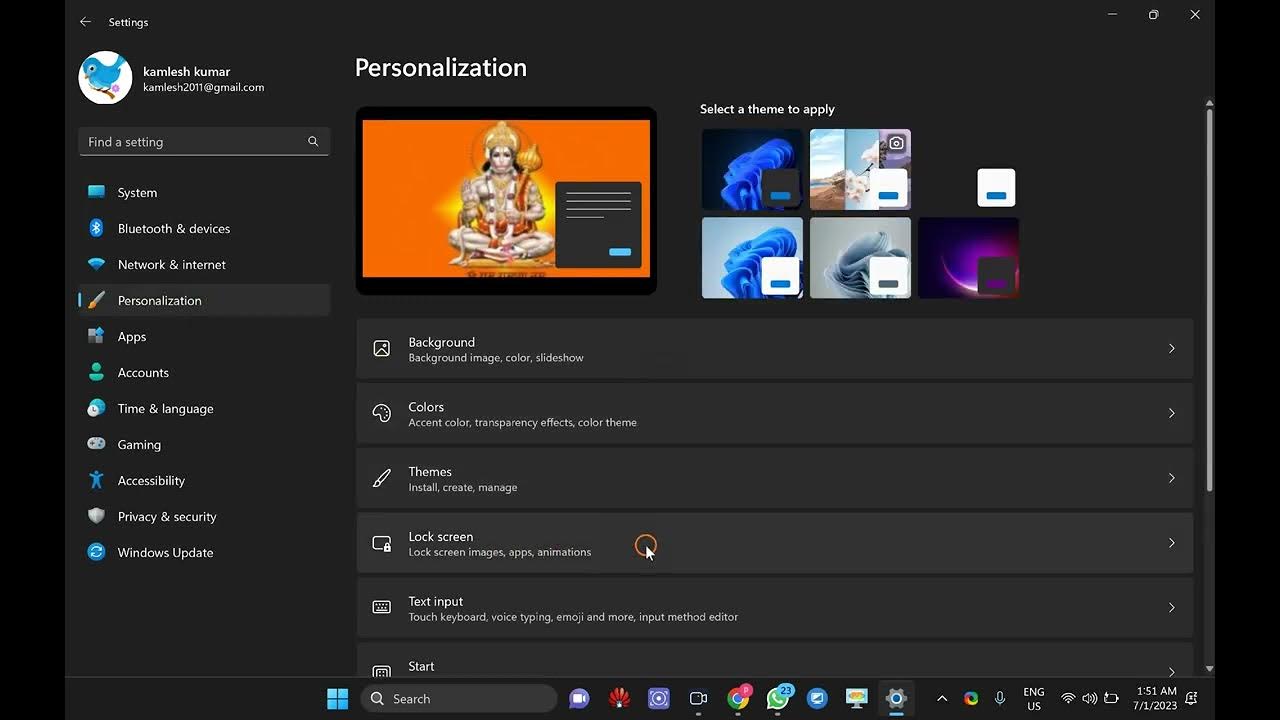Open the Accessibility figure icon
Screen dimensions: 1280x720
pyautogui.click(x=96, y=480)
